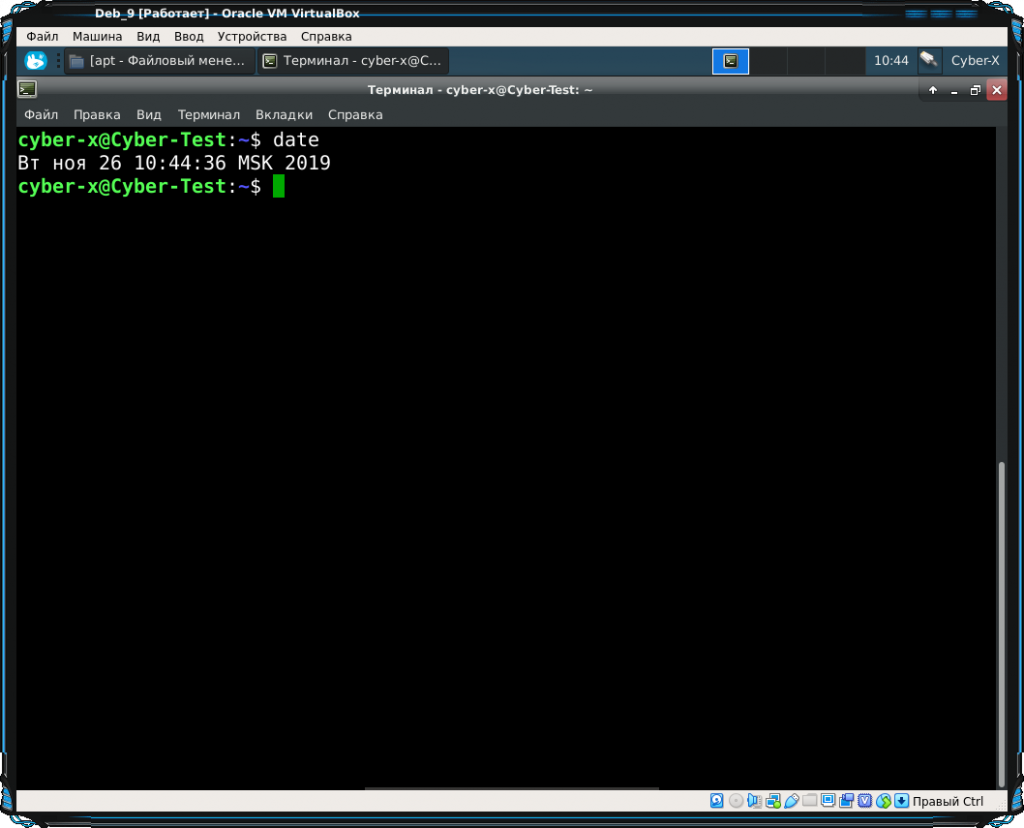The image size is (1024, 828).
Task: Click the optical disc status icon
Action: click(x=735, y=801)
